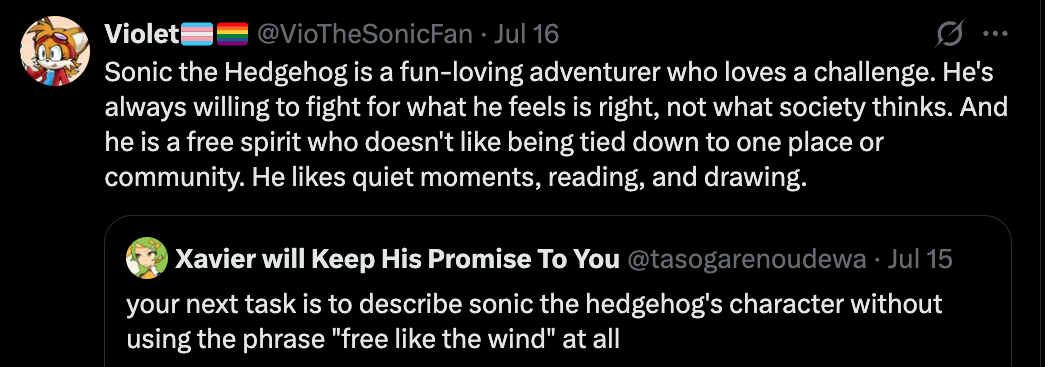
Task: Open the @tasogarenoudewa handle in the quoted post
Action: [x=747, y=259]
